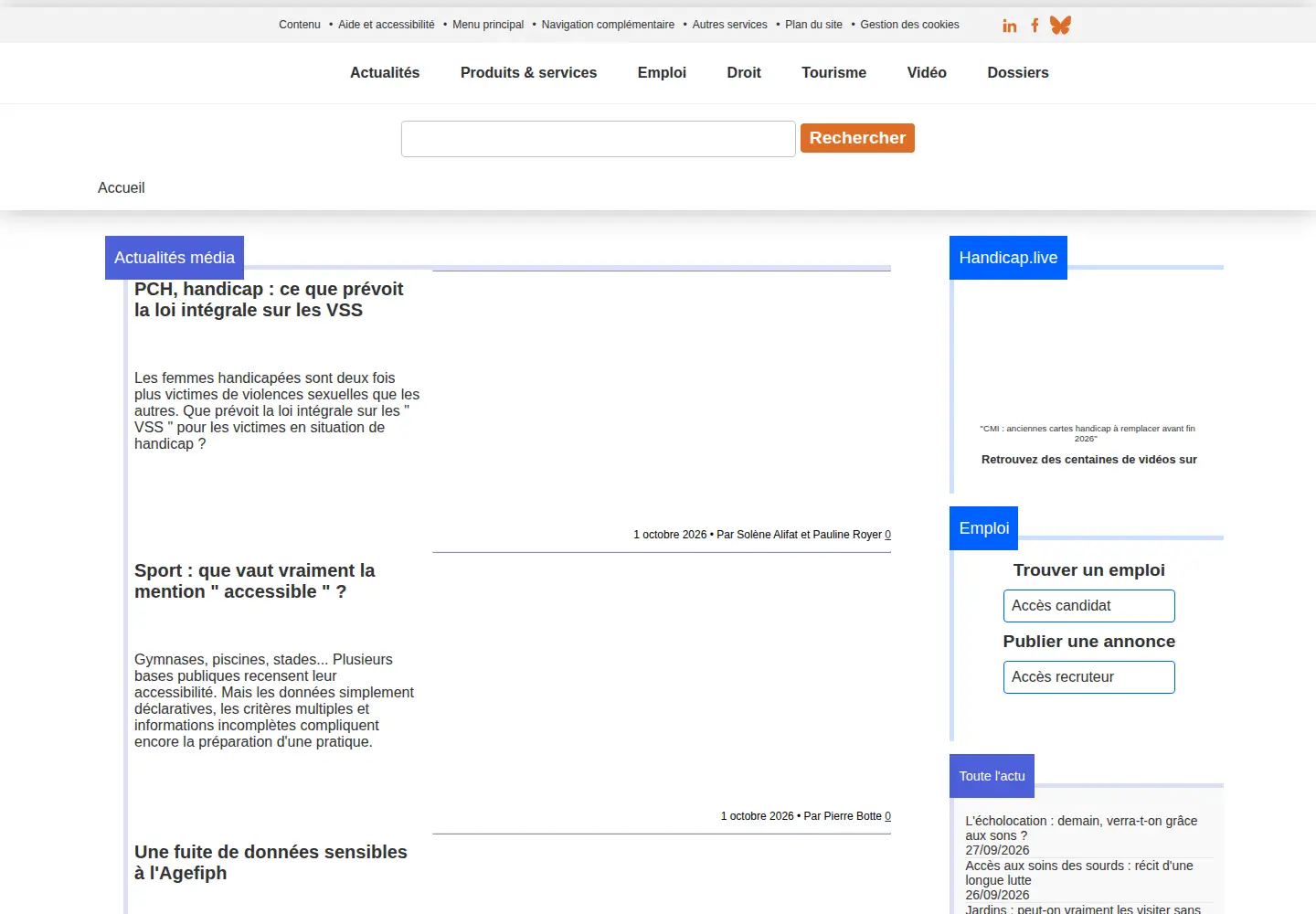Open the Bluesky butterfly icon

(x=1060, y=26)
